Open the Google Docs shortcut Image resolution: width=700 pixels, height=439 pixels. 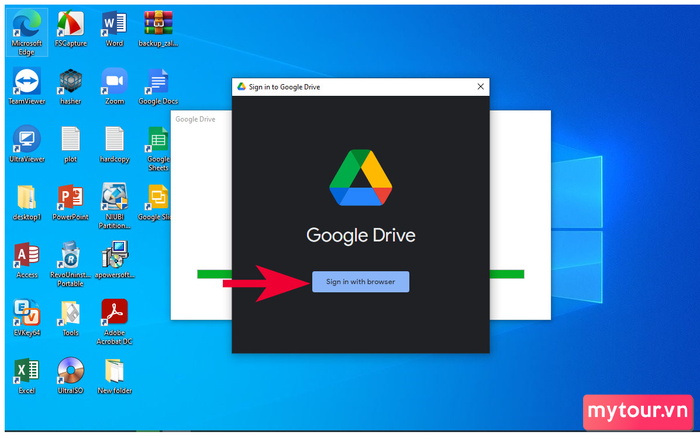click(158, 87)
